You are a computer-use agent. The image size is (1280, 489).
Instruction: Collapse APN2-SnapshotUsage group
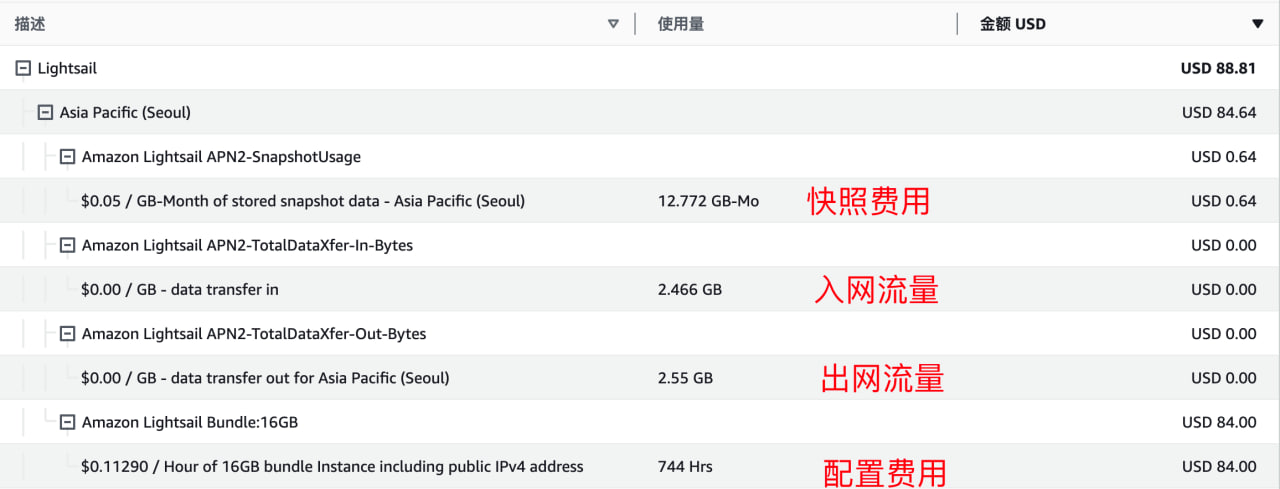pyautogui.click(x=67, y=157)
